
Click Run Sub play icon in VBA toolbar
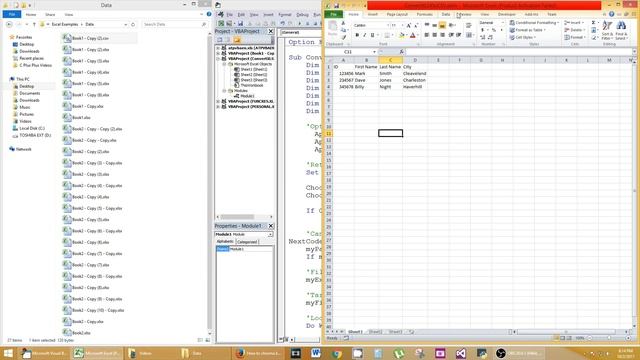click(299, 24)
